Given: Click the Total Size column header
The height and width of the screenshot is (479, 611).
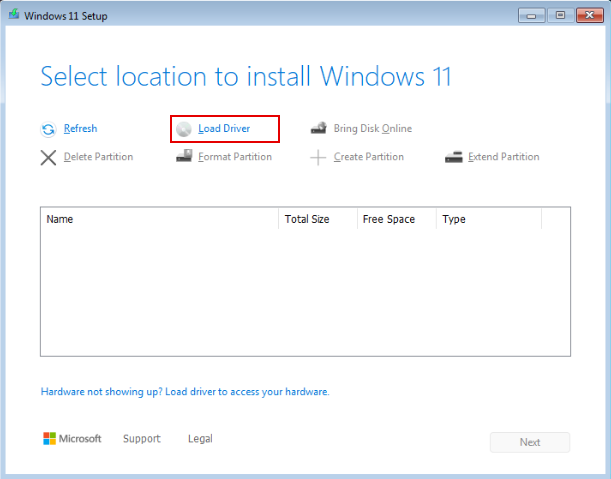Looking at the screenshot, I should [317, 219].
